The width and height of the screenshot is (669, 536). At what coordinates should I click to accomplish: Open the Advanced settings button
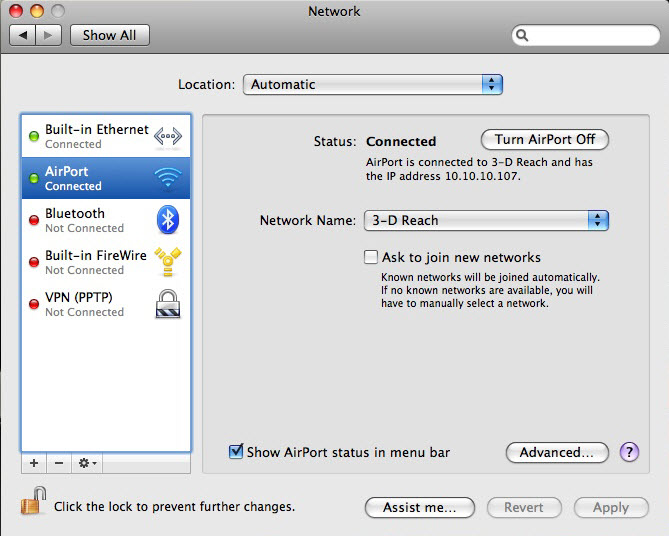pos(556,452)
